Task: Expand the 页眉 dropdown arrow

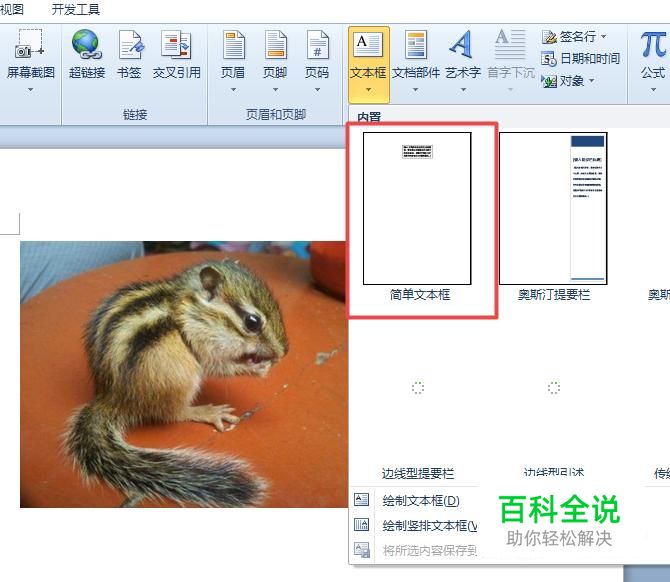Action: [x=233, y=89]
